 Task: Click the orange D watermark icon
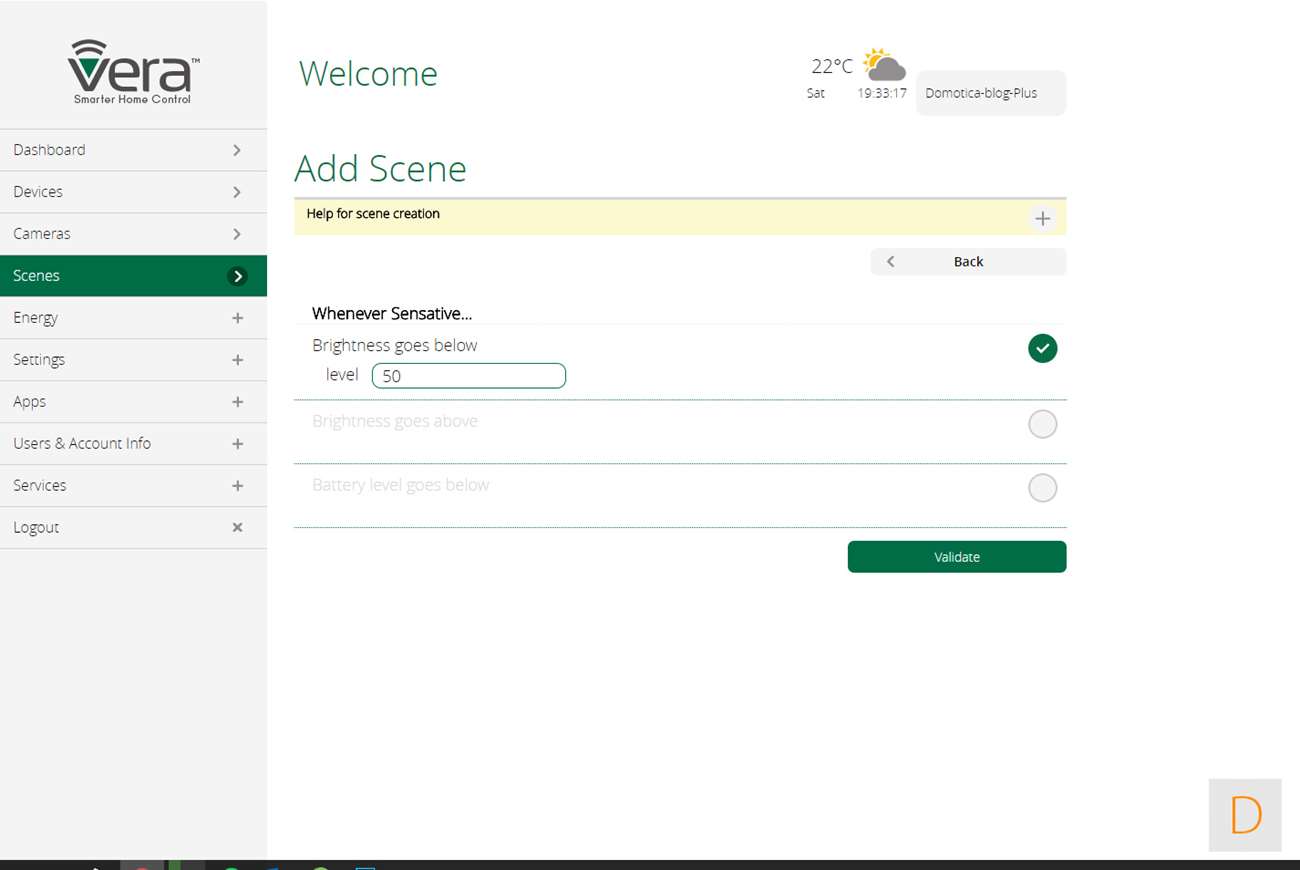click(x=1245, y=815)
